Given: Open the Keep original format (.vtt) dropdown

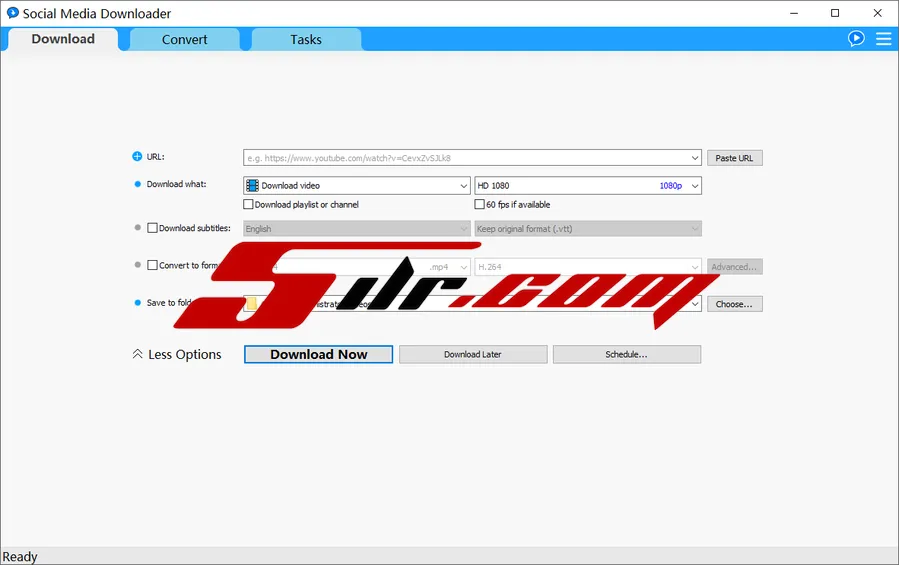Looking at the screenshot, I should [588, 228].
